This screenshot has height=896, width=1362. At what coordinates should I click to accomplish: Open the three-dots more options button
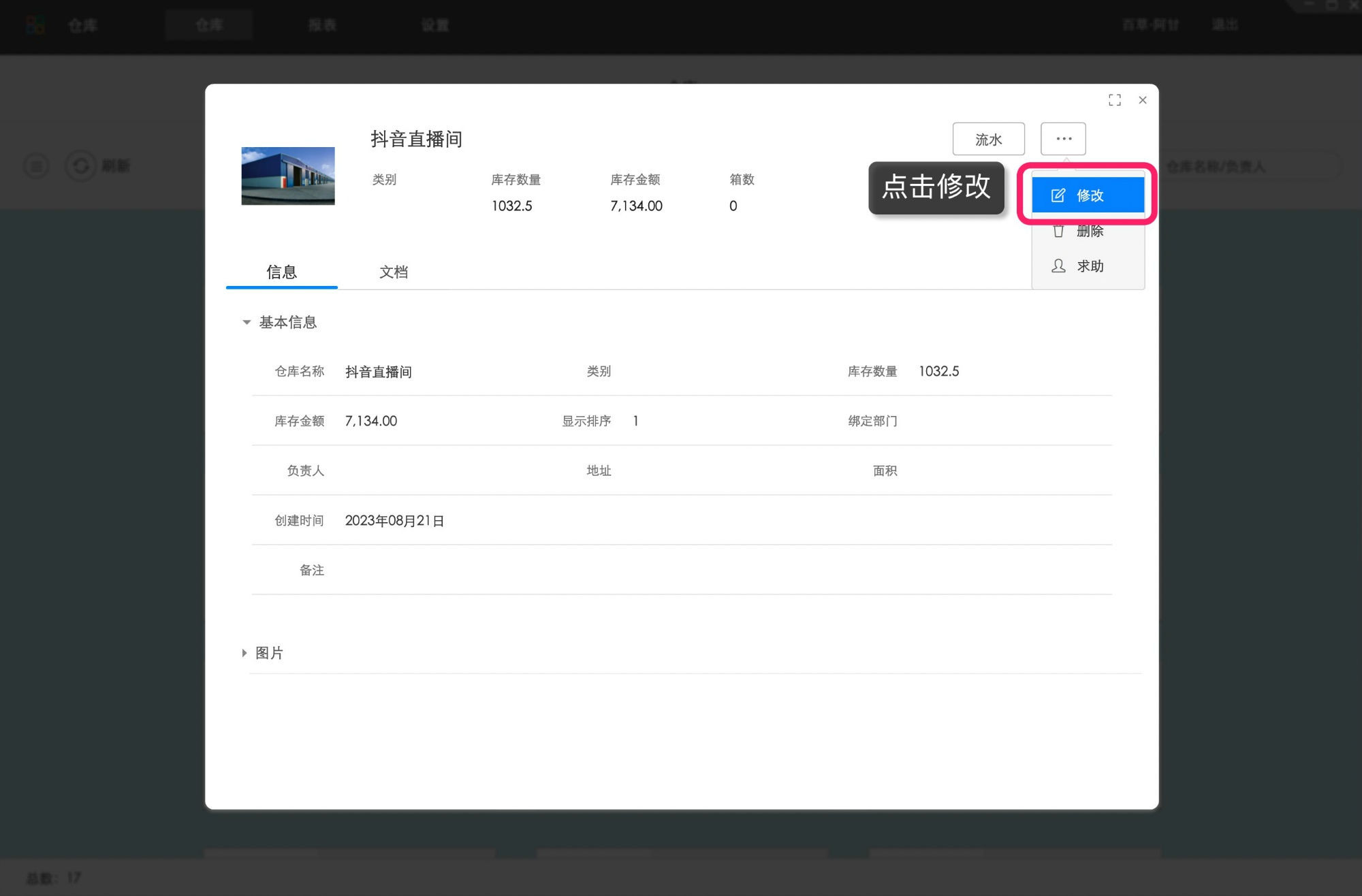coord(1063,139)
